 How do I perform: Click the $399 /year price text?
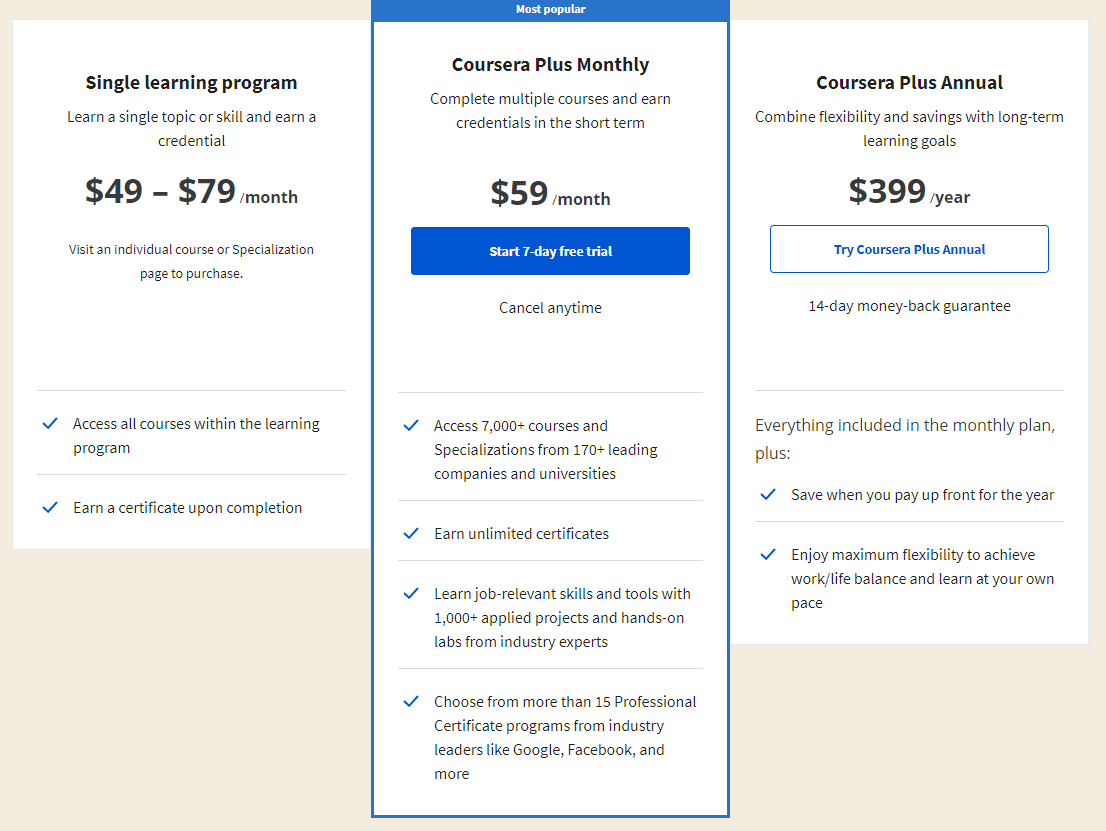909,191
